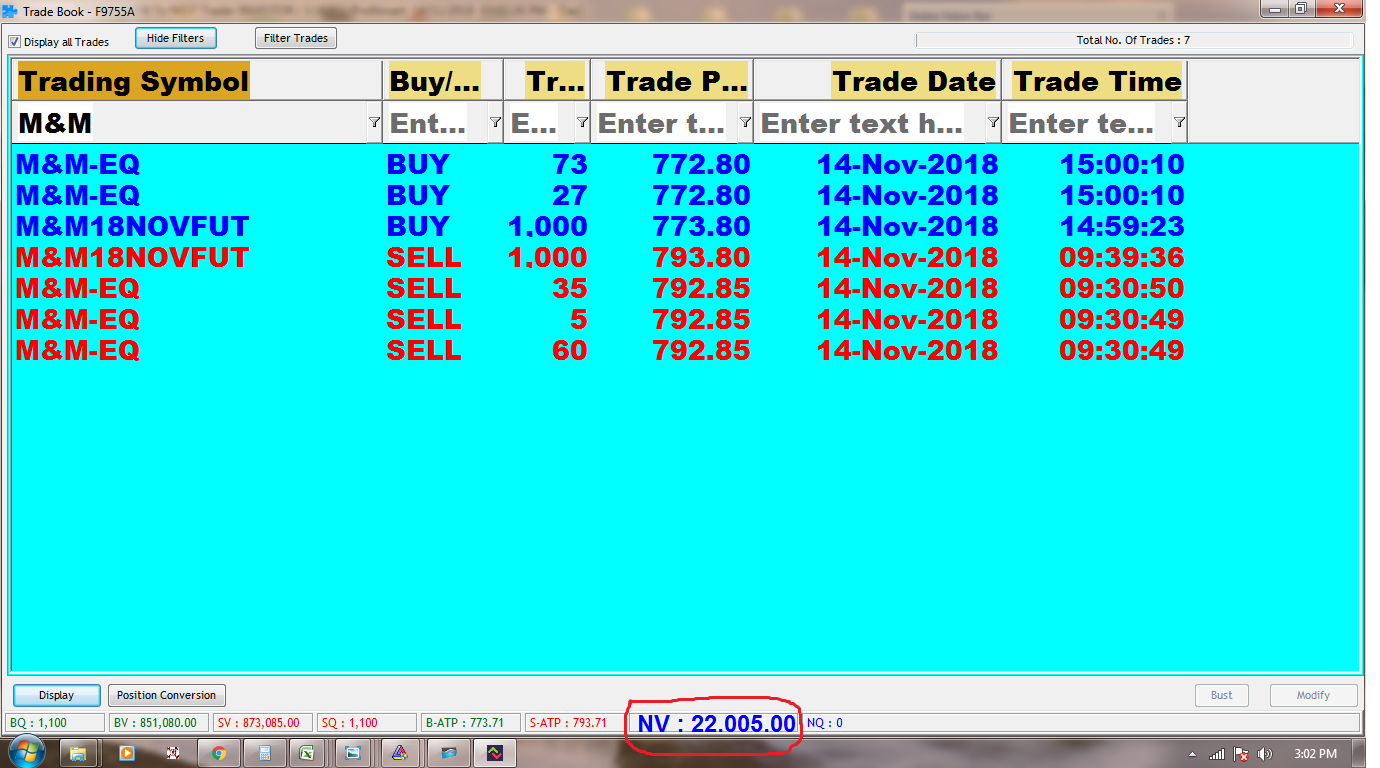Click the SV : 873,085.00 status field
Screen dimensions: 1380x768
(263, 722)
